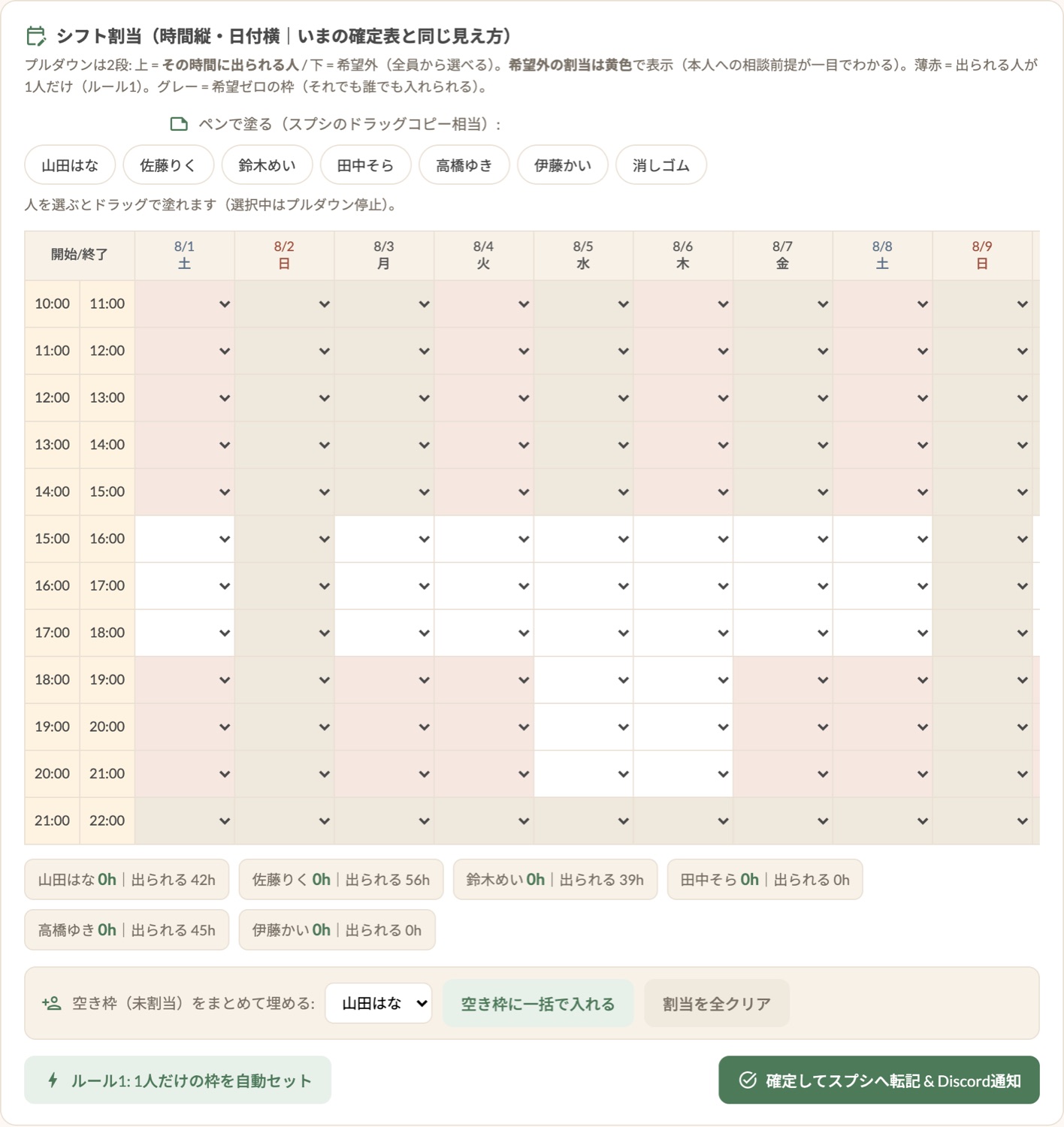Click the 開始/終了 header cell

(x=80, y=255)
